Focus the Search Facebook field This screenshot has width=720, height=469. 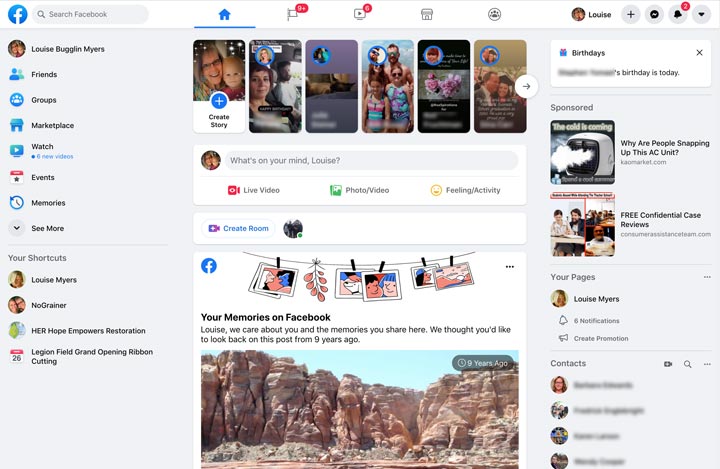point(90,14)
